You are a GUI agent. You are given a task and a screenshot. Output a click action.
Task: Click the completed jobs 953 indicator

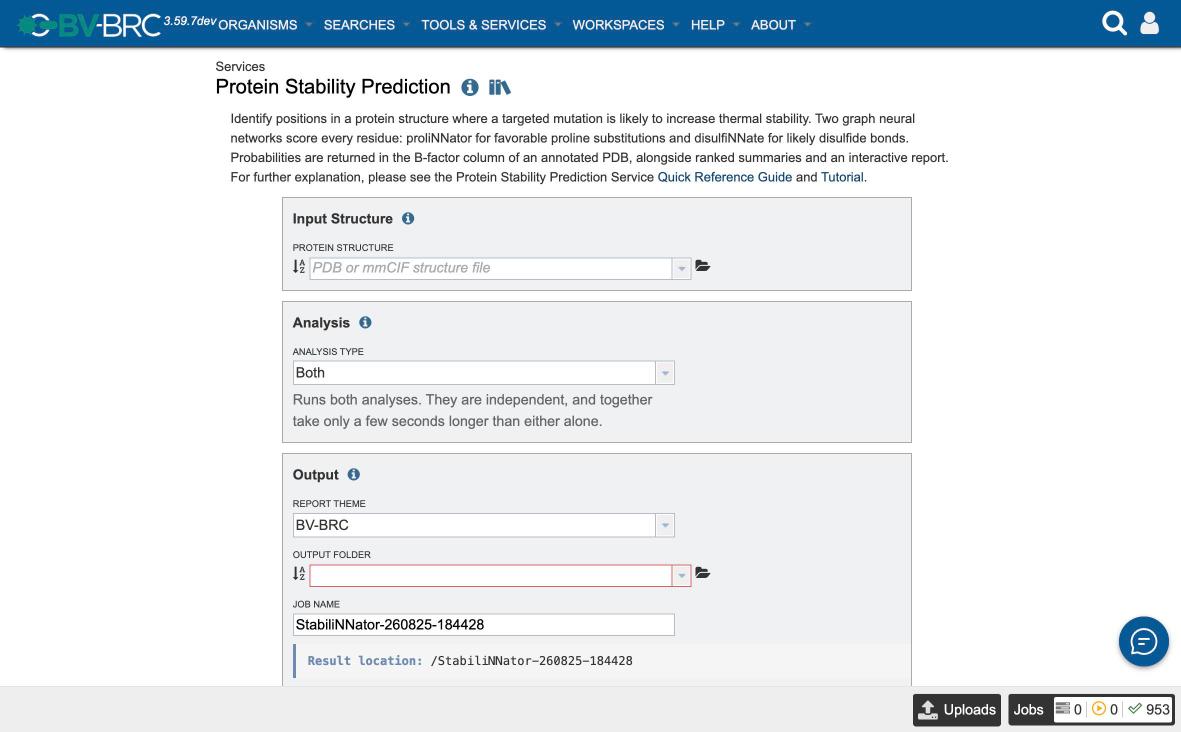(x=1149, y=709)
